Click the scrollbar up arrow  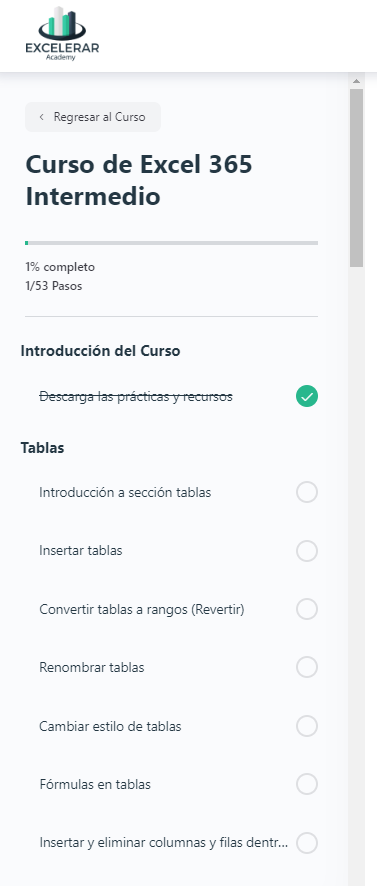tap(356, 81)
